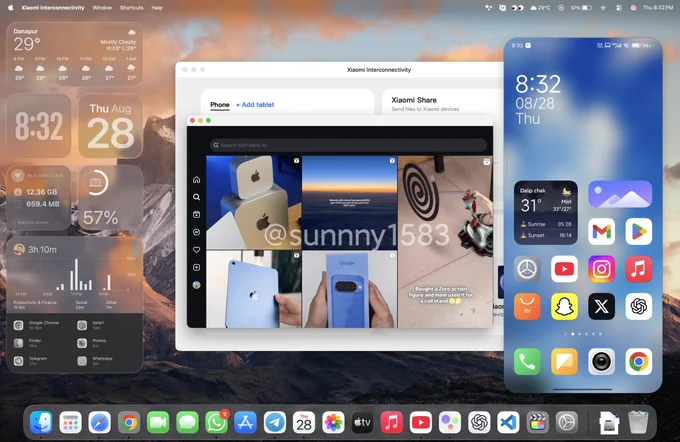Open Reels icon in Instagram sidebar
The width and height of the screenshot is (680, 442).
pyautogui.click(x=196, y=214)
